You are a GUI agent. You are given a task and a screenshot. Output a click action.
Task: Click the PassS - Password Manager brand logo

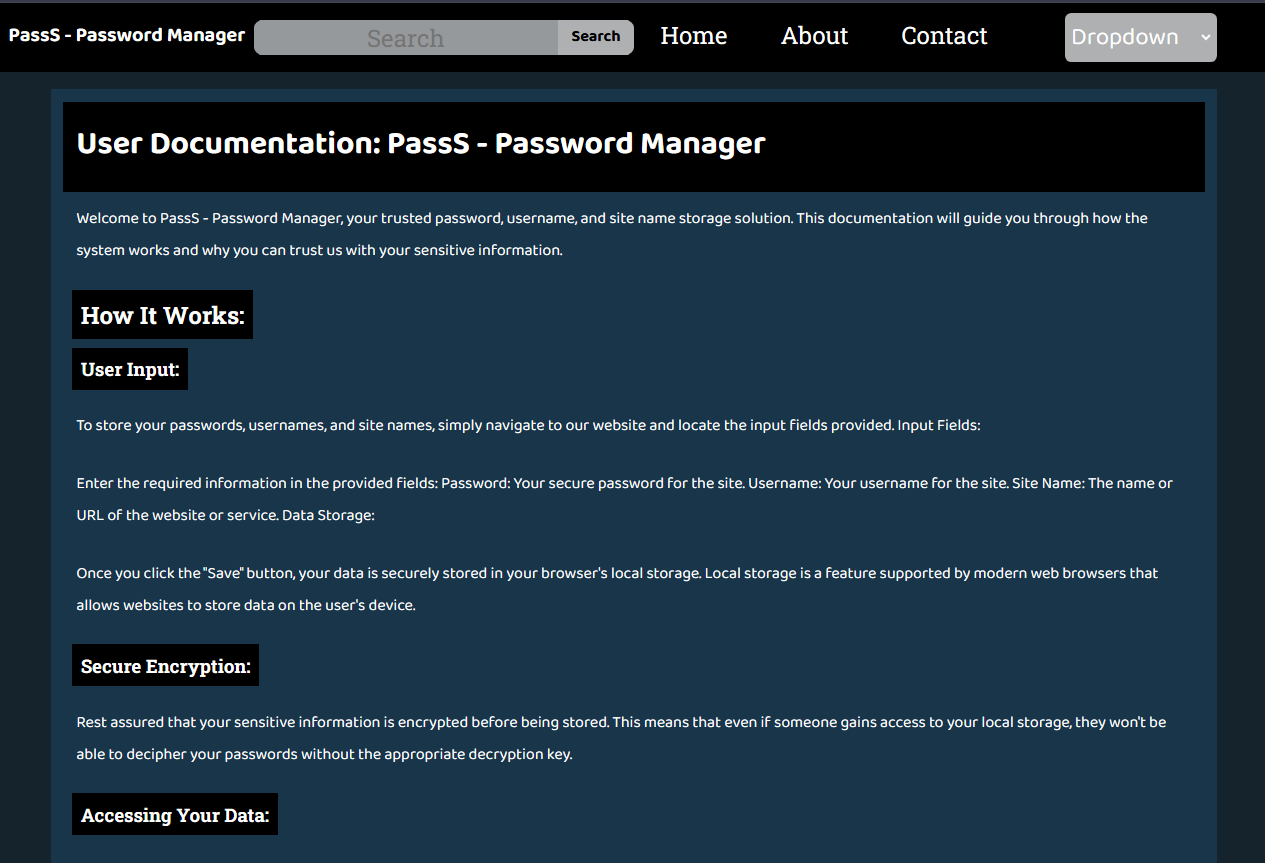(127, 35)
